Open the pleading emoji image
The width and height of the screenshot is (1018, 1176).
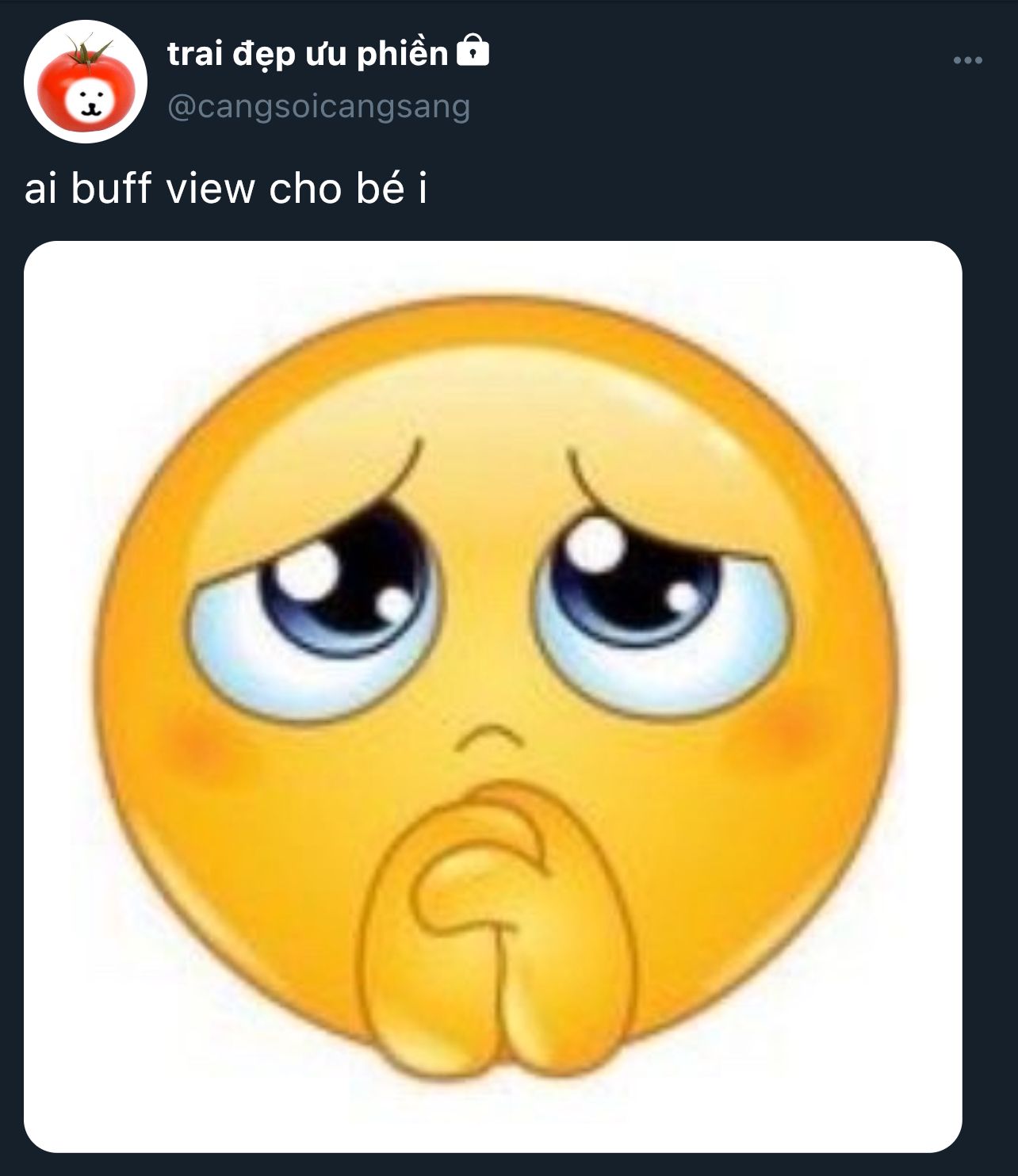click(492, 696)
